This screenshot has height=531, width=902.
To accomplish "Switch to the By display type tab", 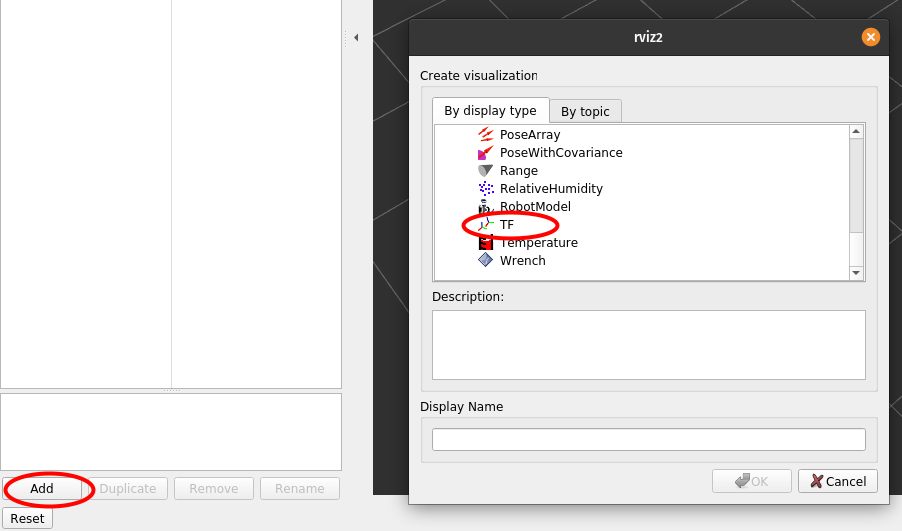I will 490,110.
